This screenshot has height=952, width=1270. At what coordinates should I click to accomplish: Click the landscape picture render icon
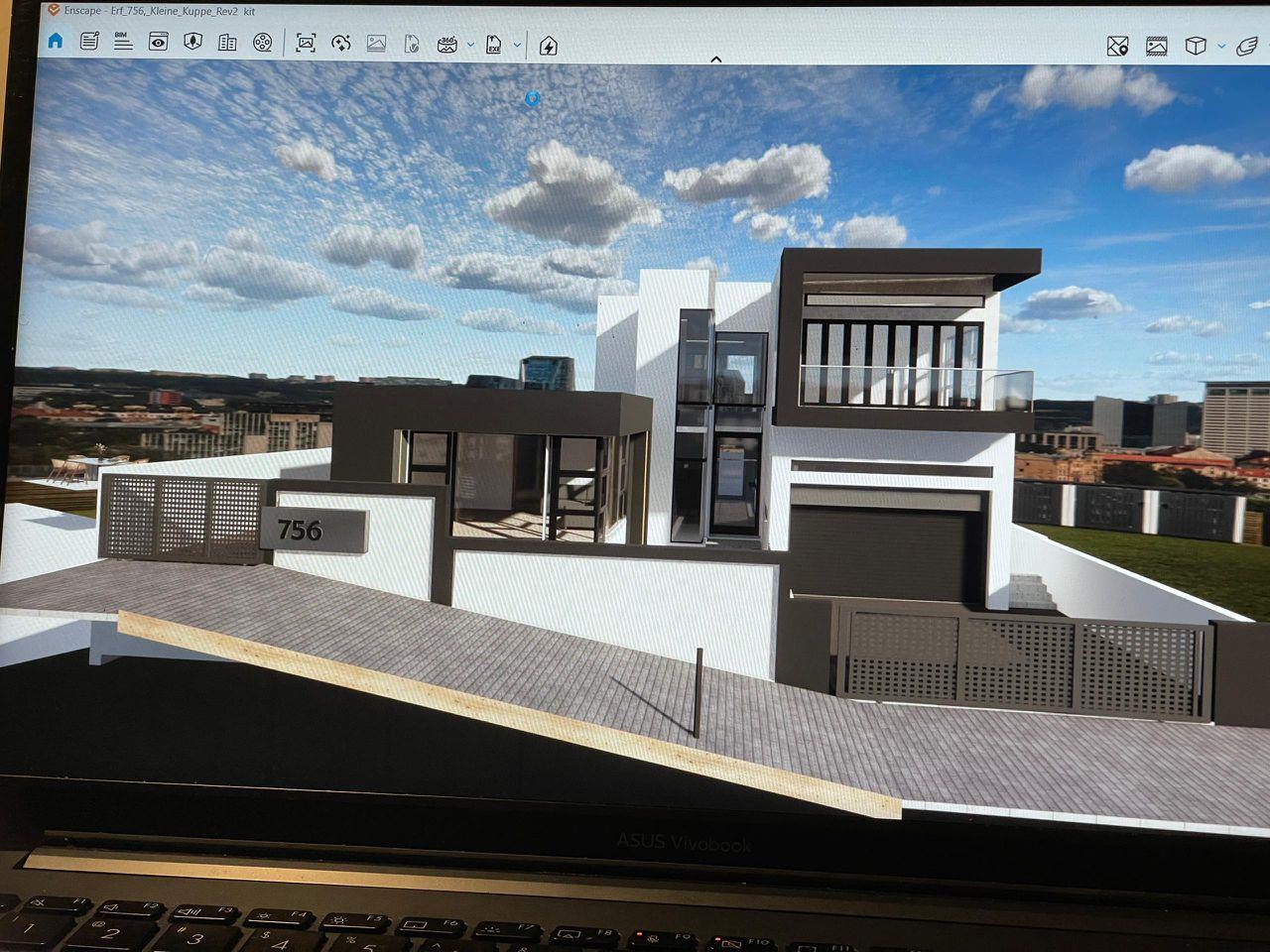[x=376, y=43]
